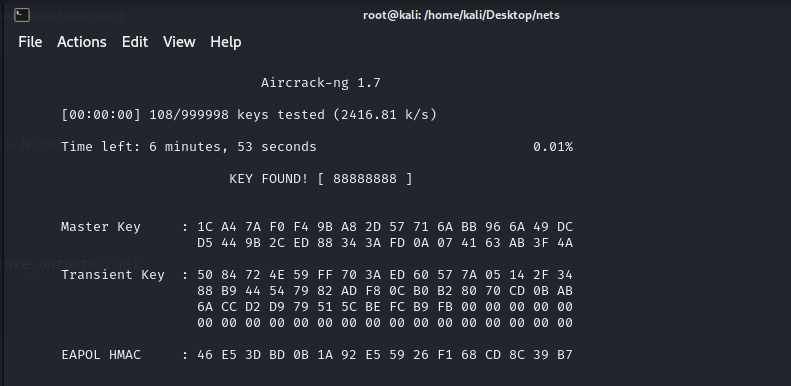Click the Transient Key first byte 50

coord(205,275)
